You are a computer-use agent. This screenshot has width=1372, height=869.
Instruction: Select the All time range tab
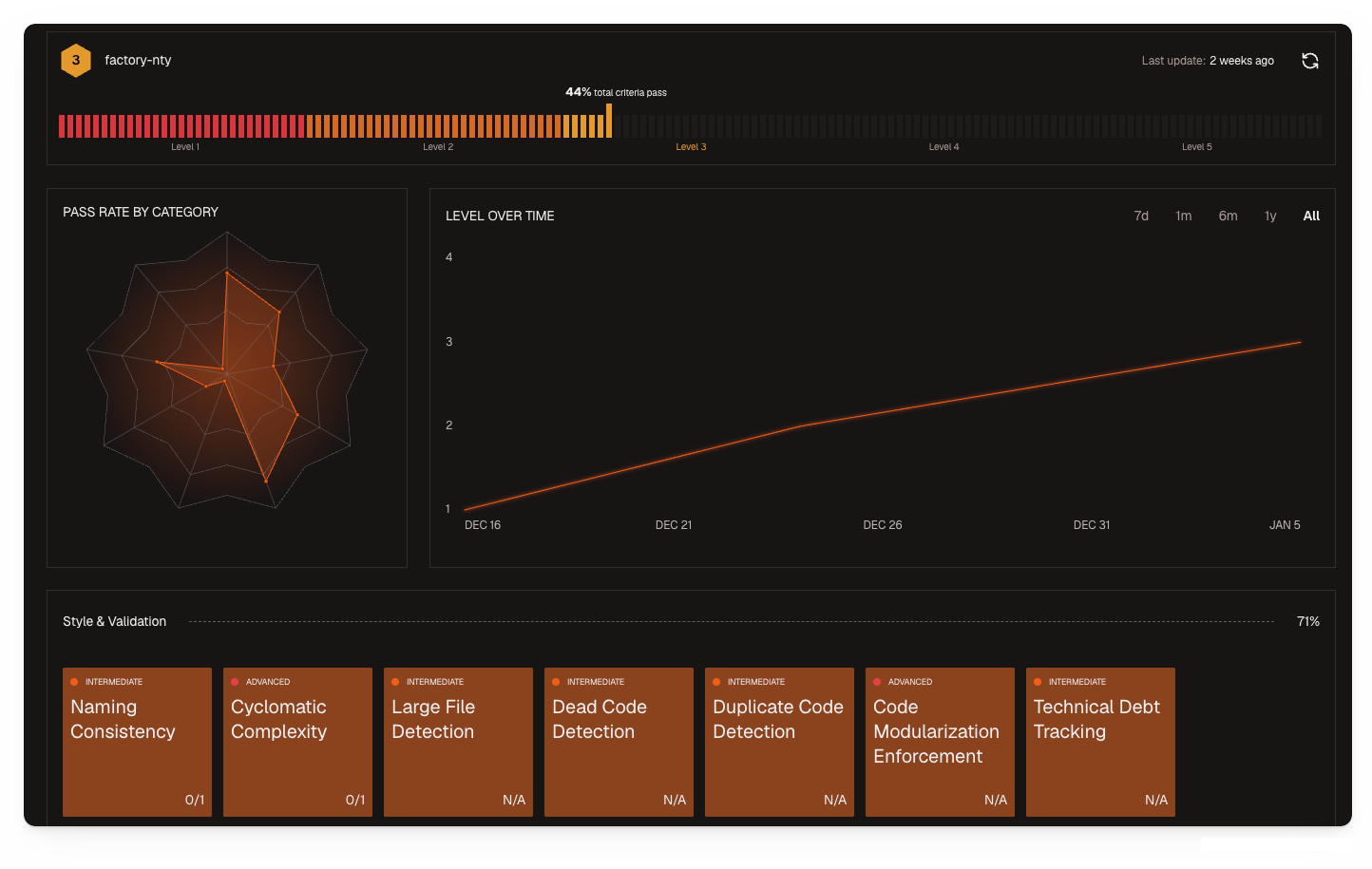pyautogui.click(x=1311, y=216)
